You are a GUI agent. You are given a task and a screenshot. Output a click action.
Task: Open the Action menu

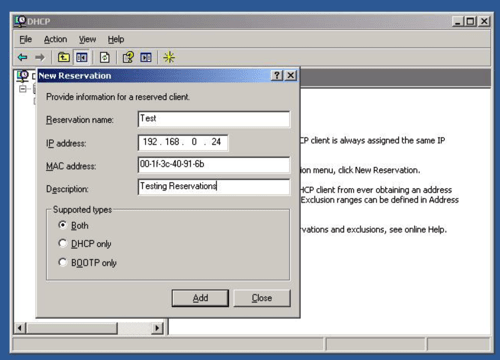pos(55,39)
